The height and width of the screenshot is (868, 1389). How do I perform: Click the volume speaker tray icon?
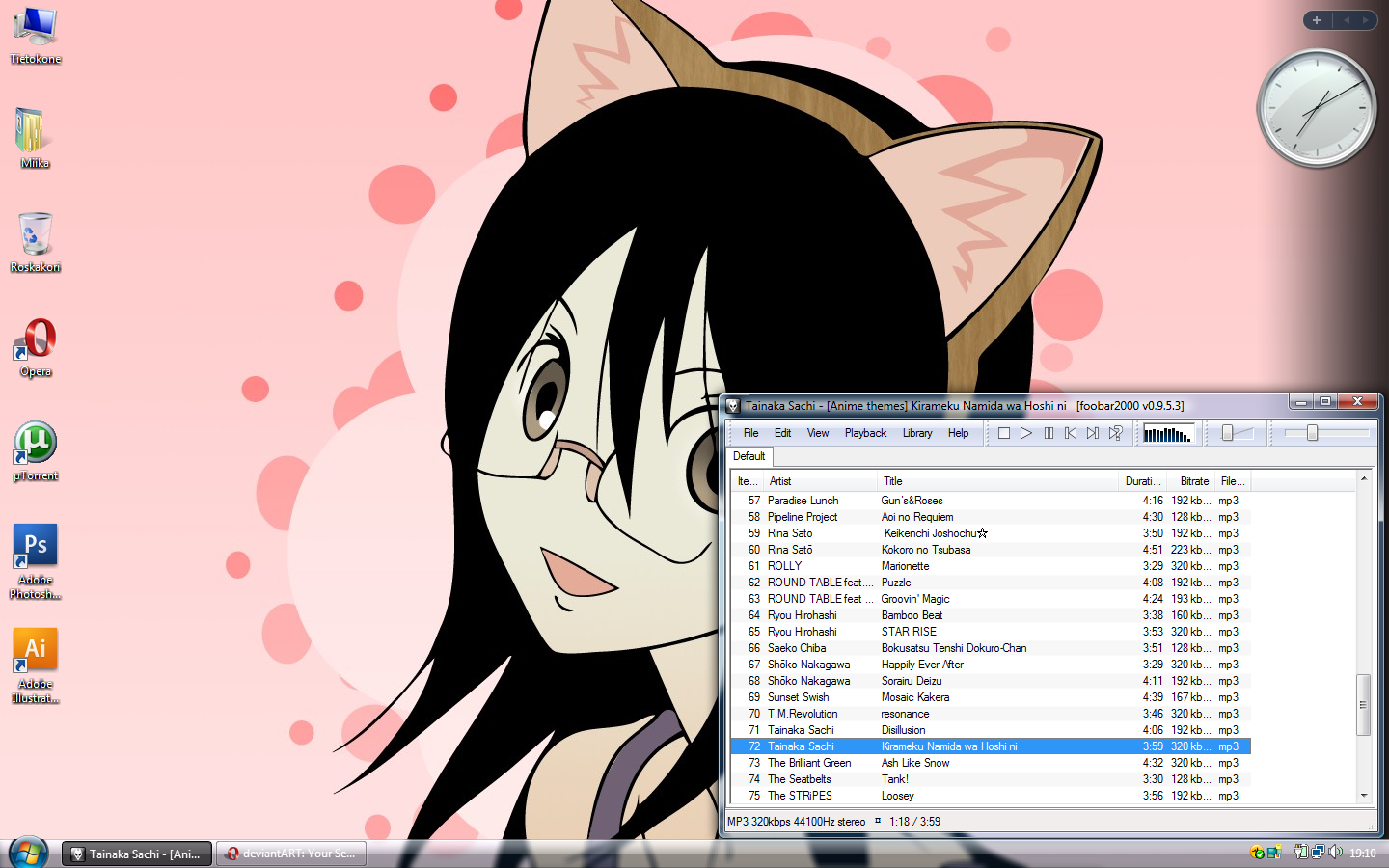point(1335,852)
